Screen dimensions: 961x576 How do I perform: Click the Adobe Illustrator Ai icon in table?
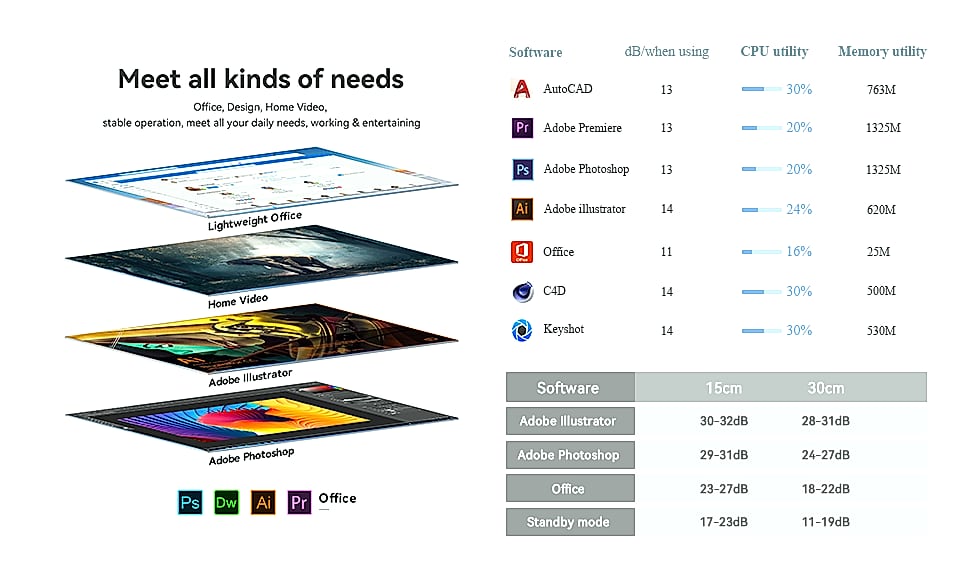click(x=522, y=209)
